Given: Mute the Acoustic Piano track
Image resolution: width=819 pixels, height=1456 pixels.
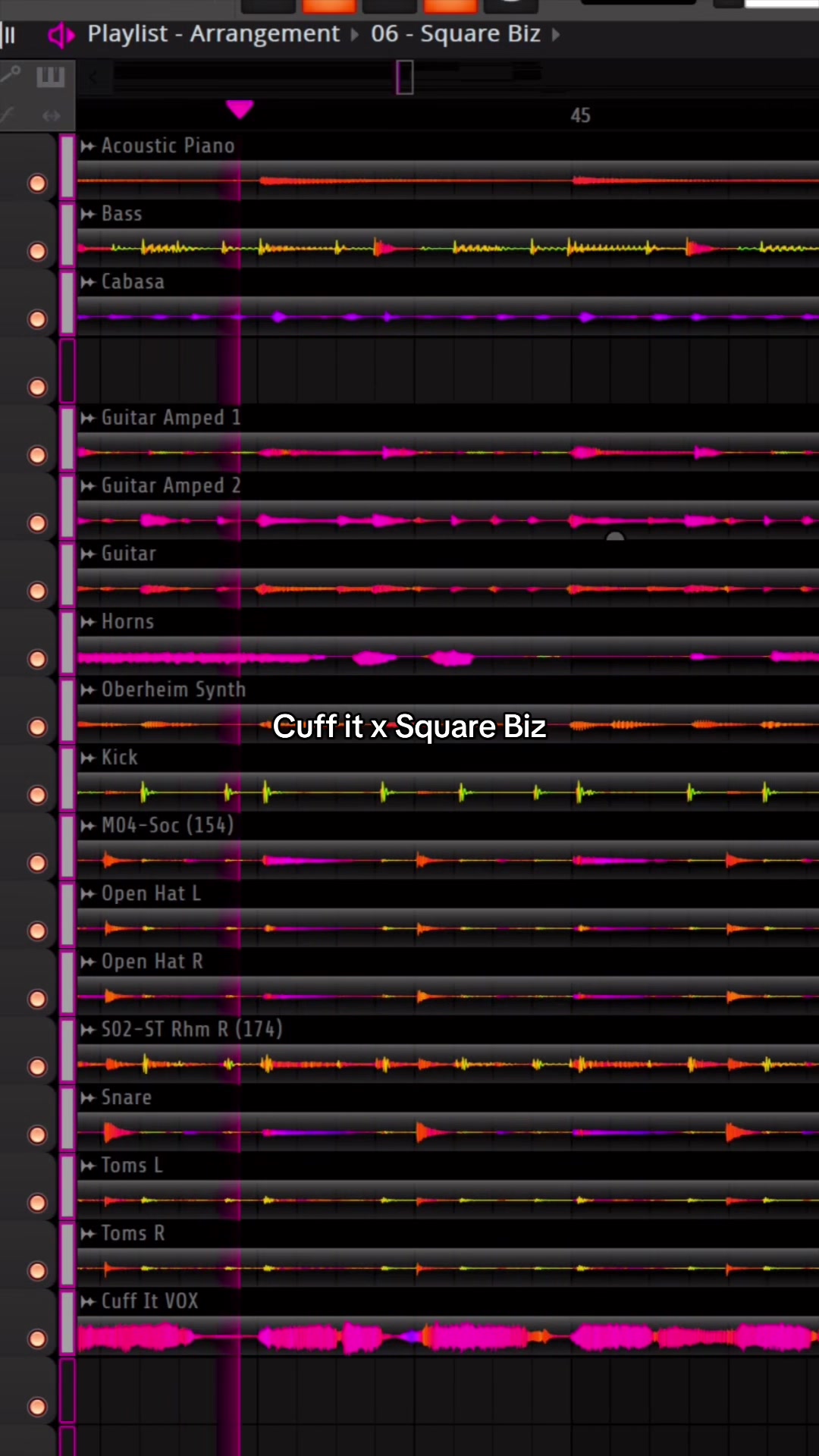Looking at the screenshot, I should [37, 184].
